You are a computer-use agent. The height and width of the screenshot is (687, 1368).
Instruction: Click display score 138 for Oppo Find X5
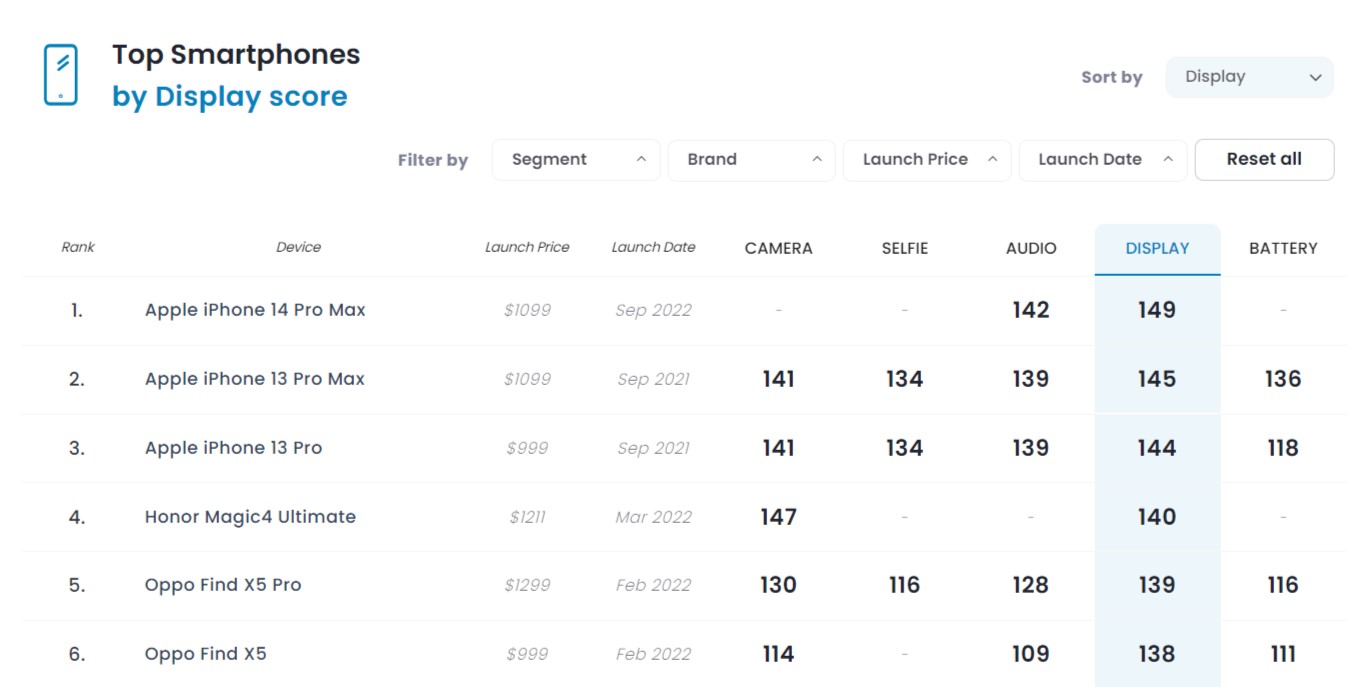point(1157,654)
